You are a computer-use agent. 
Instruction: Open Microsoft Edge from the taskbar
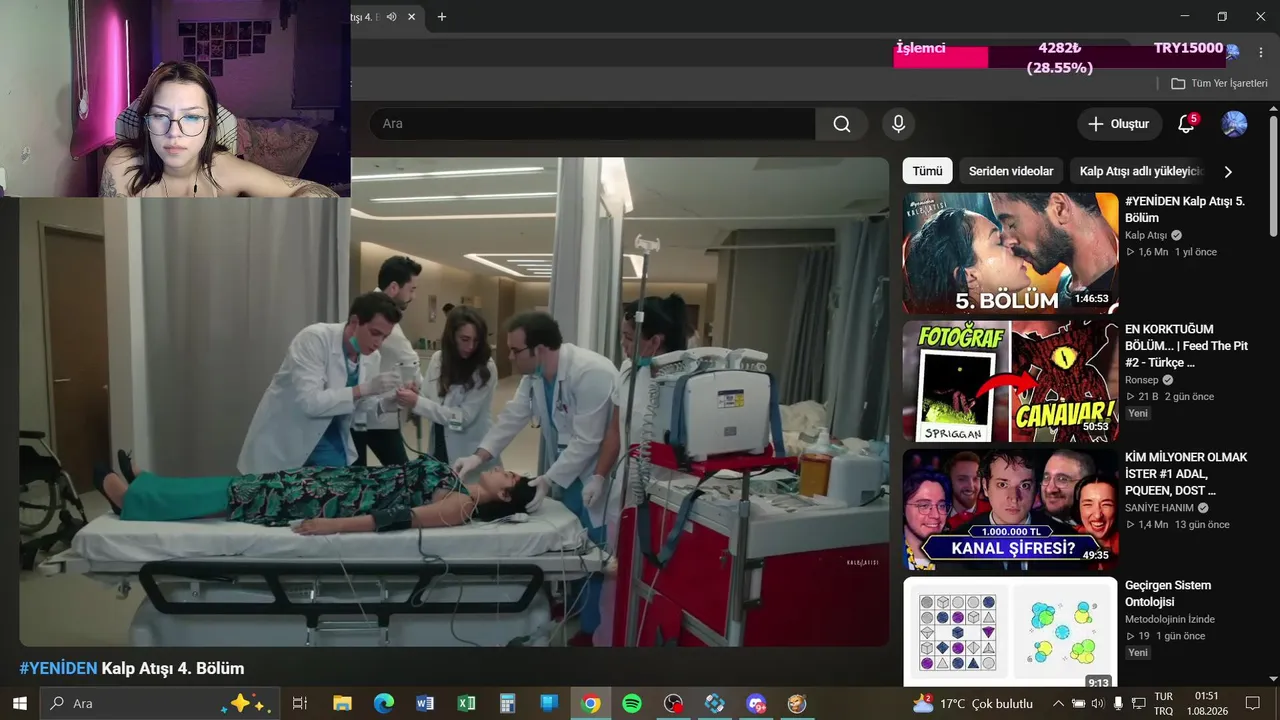384,703
